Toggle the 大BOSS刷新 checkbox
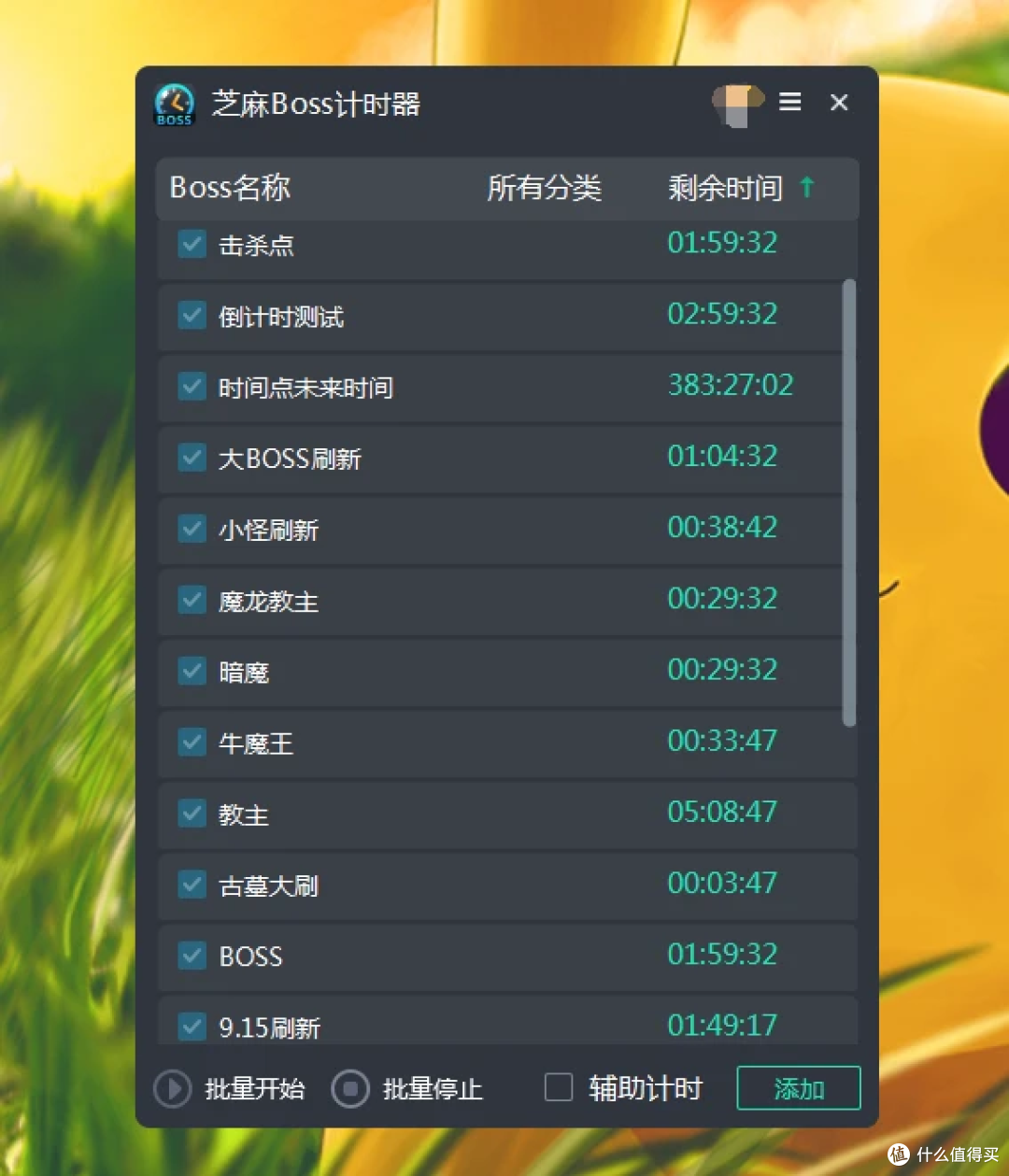The height and width of the screenshot is (1176, 1009). (192, 457)
